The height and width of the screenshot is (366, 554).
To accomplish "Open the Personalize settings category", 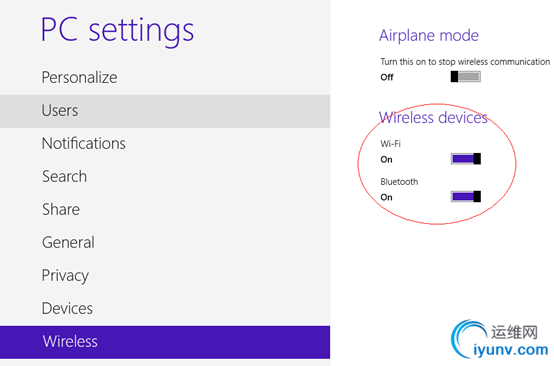I will click(x=165, y=78).
